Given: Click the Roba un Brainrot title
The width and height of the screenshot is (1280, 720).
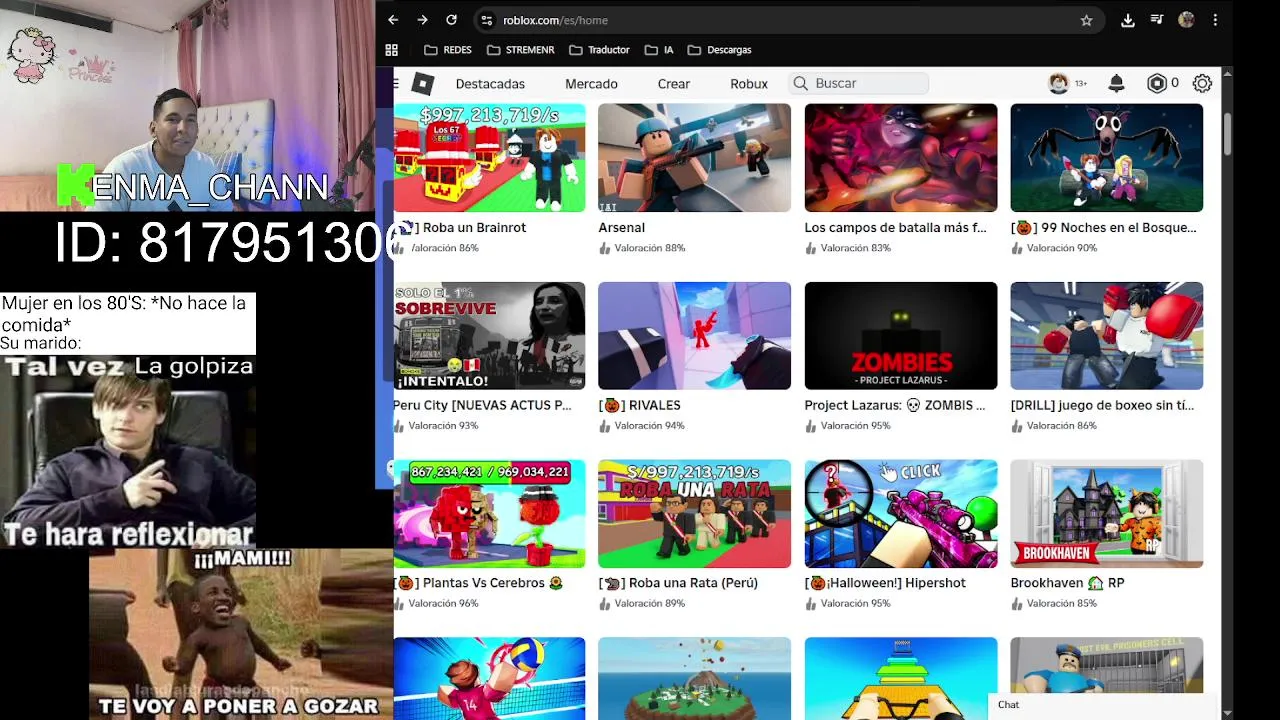Looking at the screenshot, I should pyautogui.click(x=460, y=228).
